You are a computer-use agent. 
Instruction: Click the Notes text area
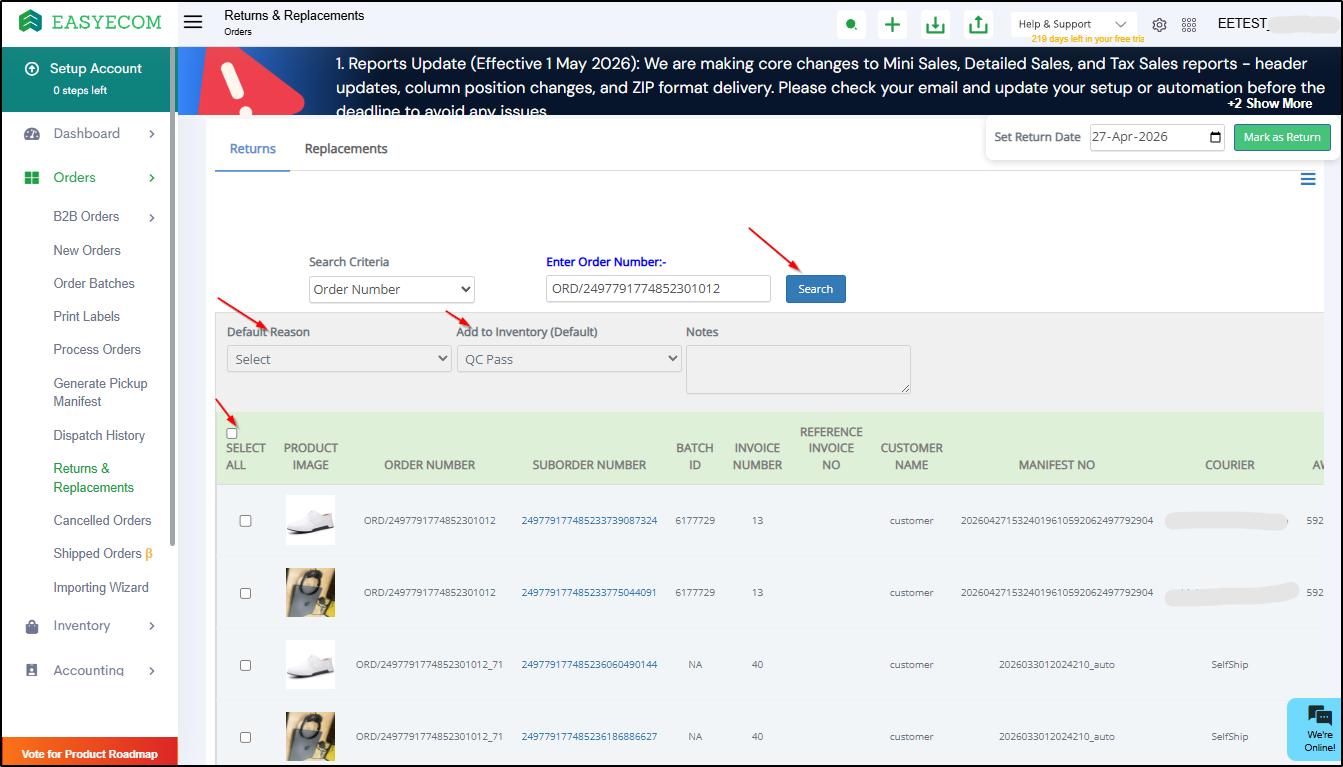pyautogui.click(x=798, y=369)
